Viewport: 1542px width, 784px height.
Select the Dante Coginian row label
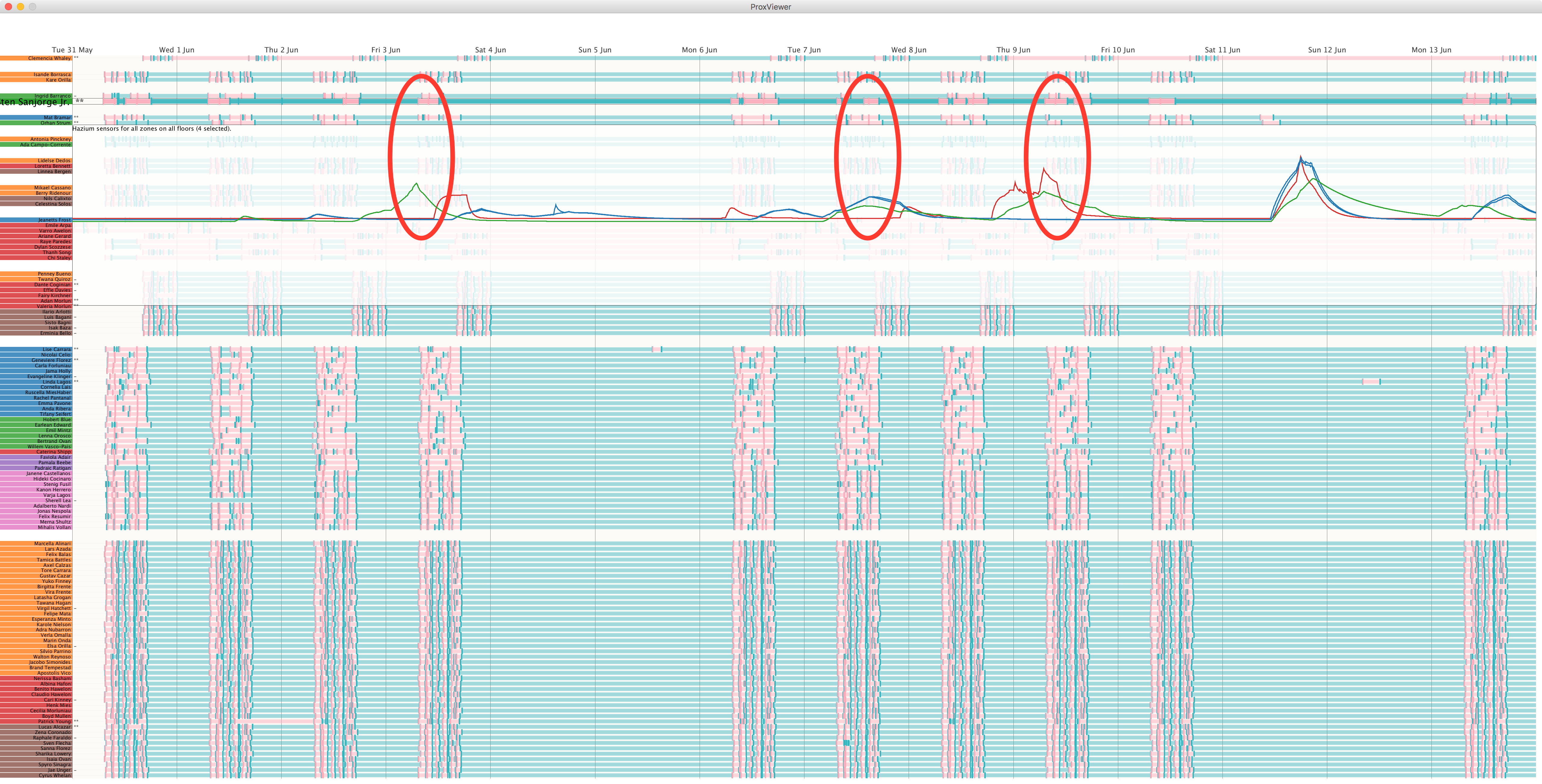click(36, 284)
